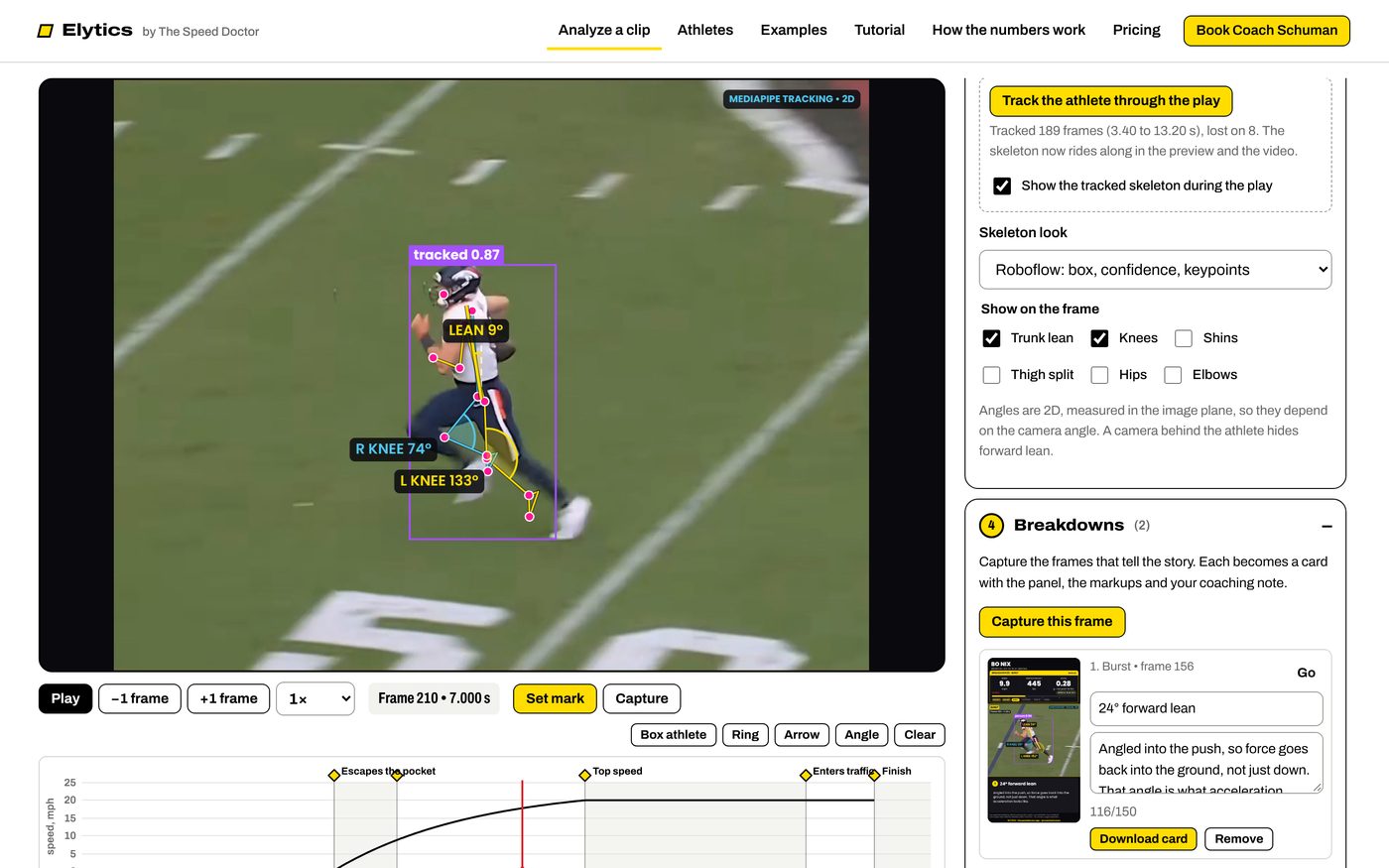Screen dimensions: 1389x868
Task: Enable the Shins checkbox
Action: click(x=1184, y=338)
